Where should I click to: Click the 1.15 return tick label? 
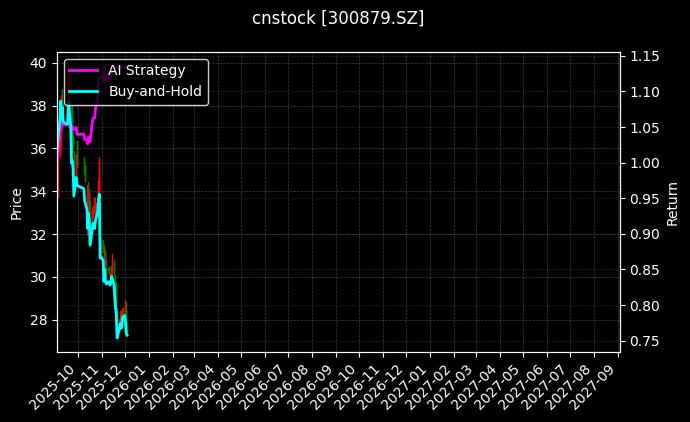tap(645, 56)
